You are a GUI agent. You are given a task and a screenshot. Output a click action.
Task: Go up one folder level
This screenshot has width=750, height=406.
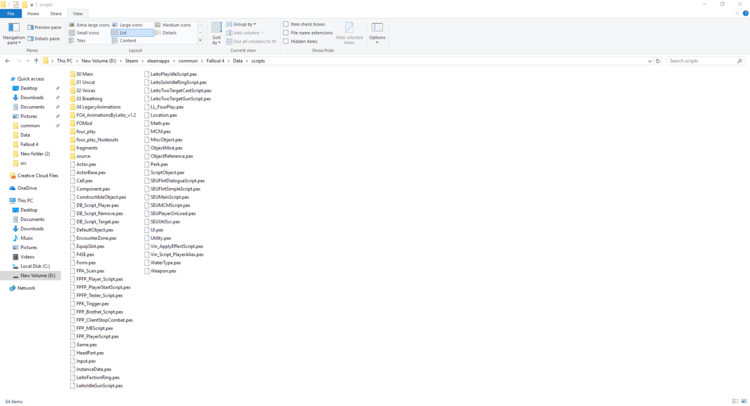[36, 61]
